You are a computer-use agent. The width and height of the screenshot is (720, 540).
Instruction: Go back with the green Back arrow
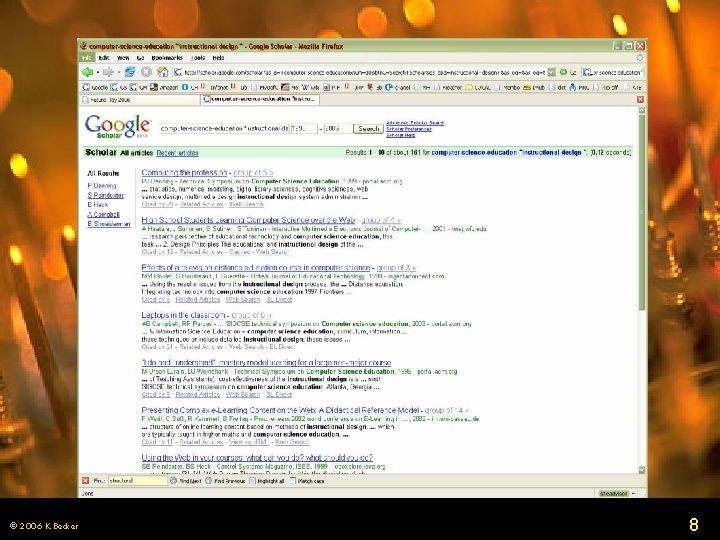pyautogui.click(x=87, y=72)
